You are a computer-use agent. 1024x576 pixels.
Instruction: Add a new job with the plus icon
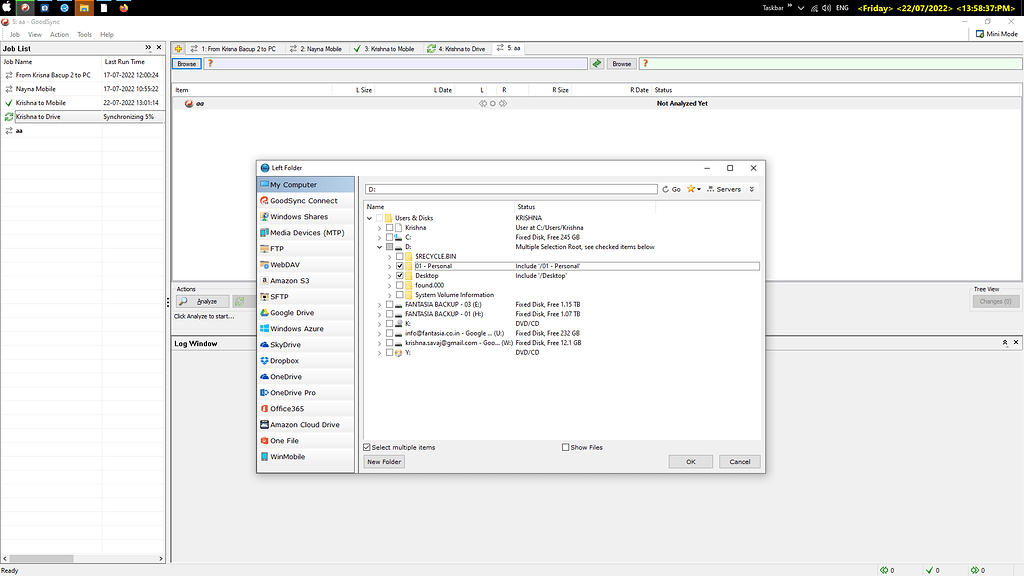(x=178, y=47)
